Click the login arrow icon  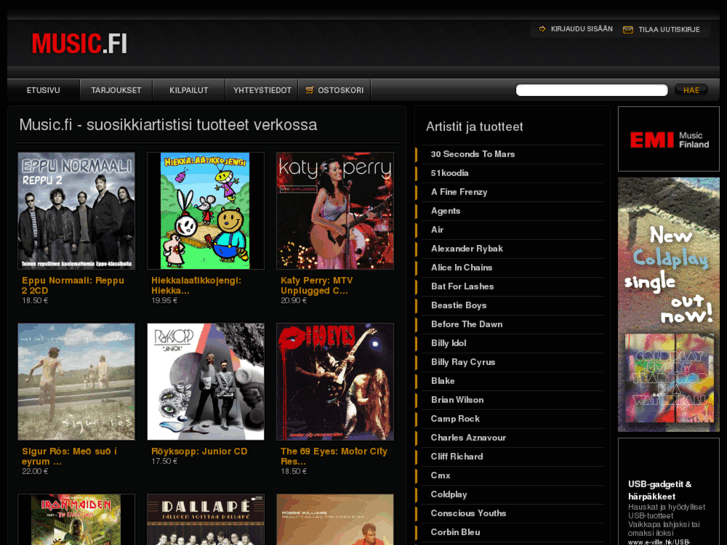pos(542,29)
